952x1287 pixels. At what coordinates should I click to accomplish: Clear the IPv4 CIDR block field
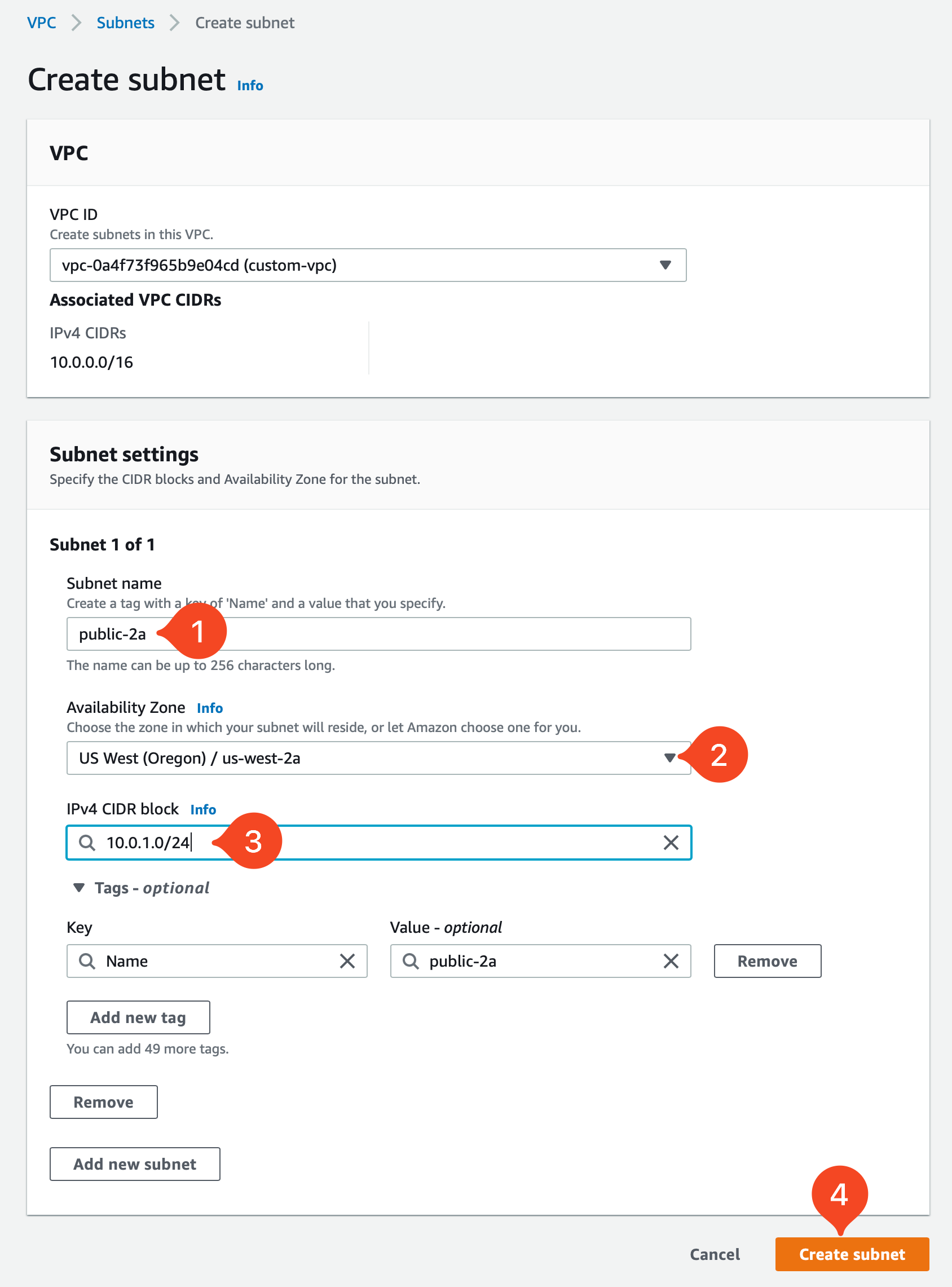point(671,843)
